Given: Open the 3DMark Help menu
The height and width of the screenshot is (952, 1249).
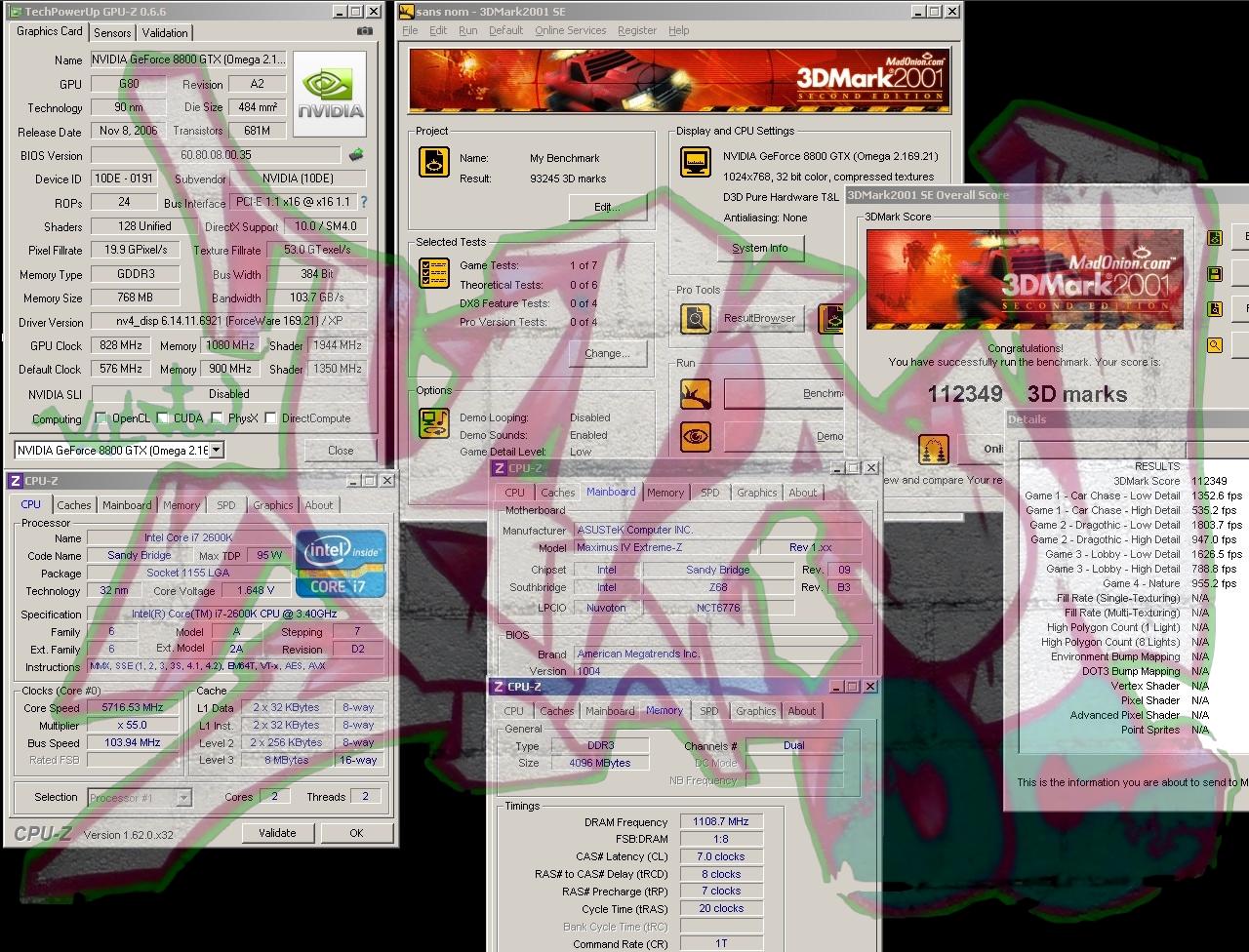Looking at the screenshot, I should pyautogui.click(x=678, y=30).
